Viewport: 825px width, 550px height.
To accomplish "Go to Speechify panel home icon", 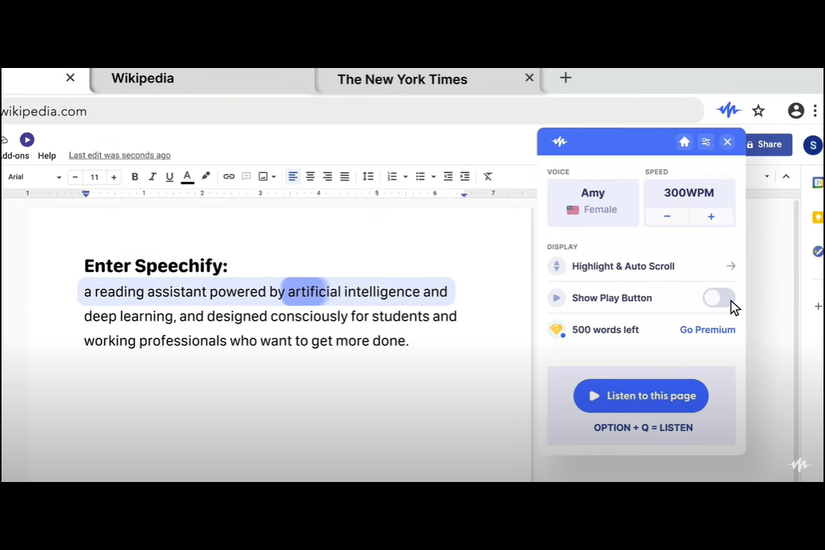I will click(684, 142).
